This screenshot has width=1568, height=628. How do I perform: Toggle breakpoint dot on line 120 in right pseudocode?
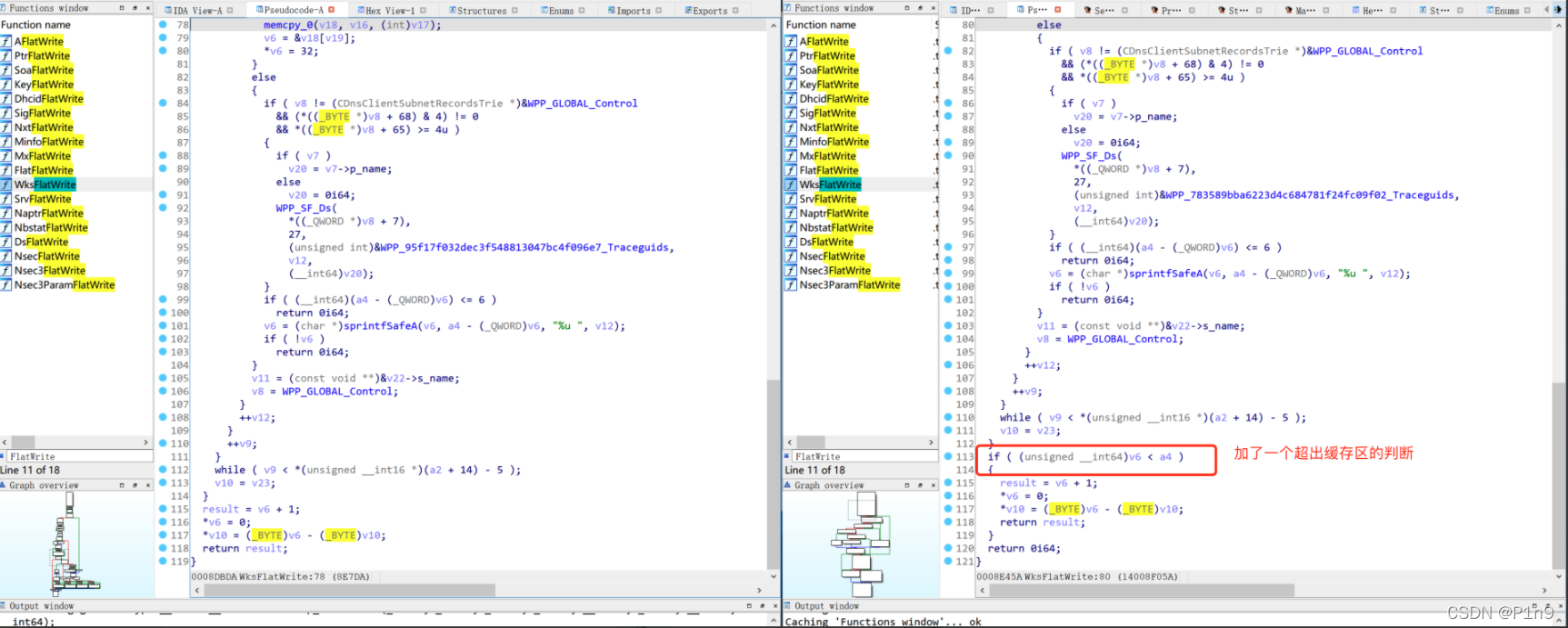947,548
